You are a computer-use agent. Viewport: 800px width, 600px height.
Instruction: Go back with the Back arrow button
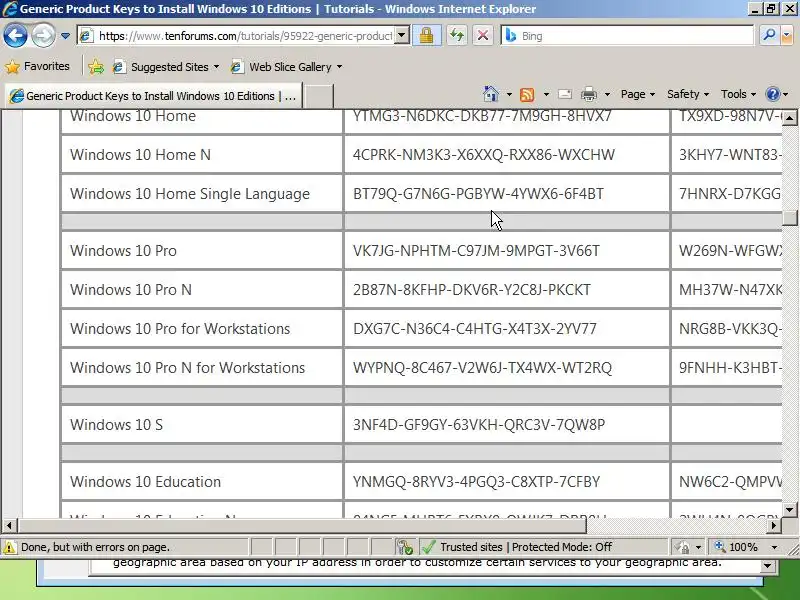click(x=15, y=36)
